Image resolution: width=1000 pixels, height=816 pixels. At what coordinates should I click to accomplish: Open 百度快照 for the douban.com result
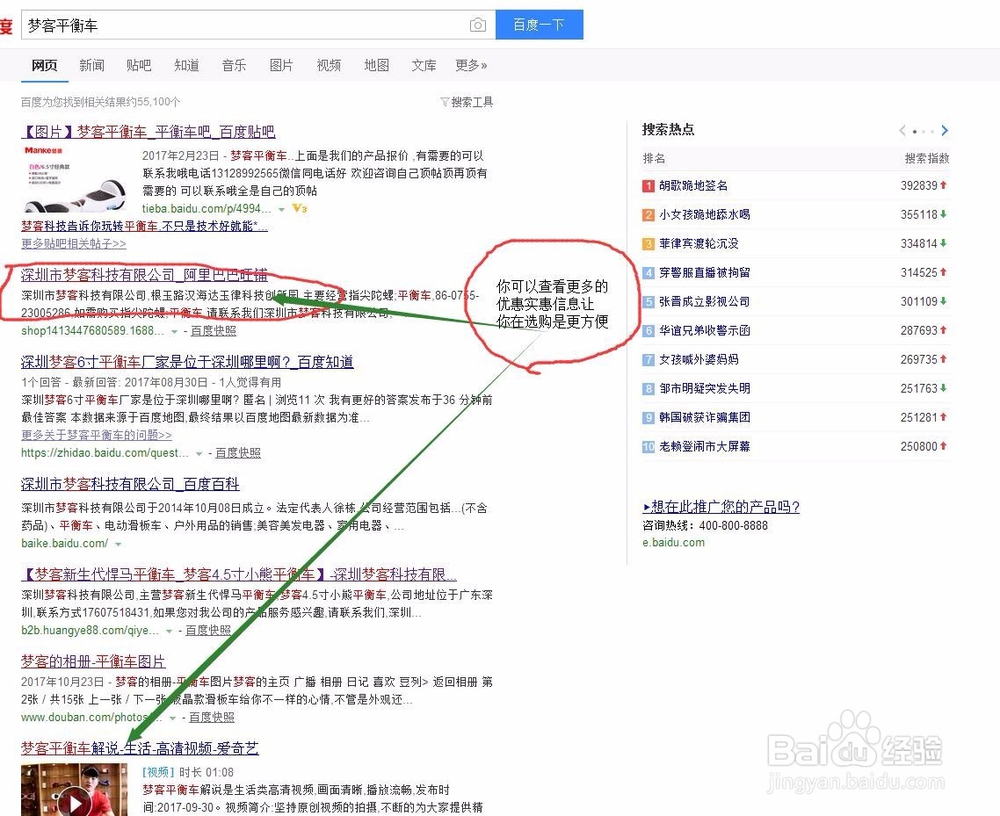coord(212,718)
